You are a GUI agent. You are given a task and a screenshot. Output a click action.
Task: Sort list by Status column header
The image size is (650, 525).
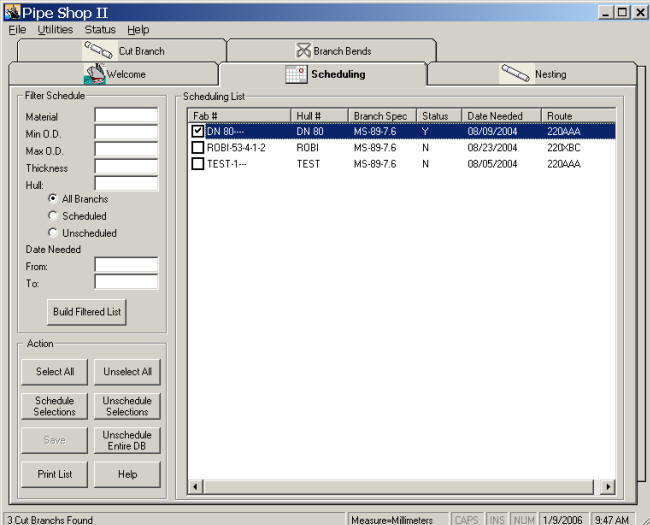[x=439, y=116]
